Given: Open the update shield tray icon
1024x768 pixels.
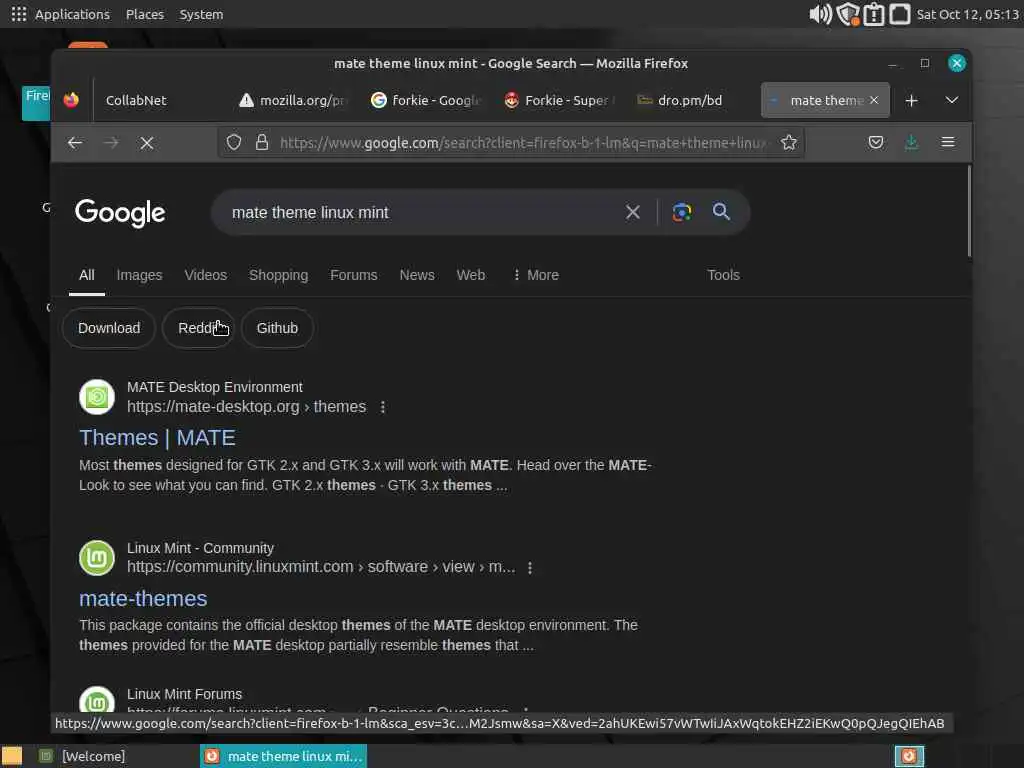Looking at the screenshot, I should (848, 14).
